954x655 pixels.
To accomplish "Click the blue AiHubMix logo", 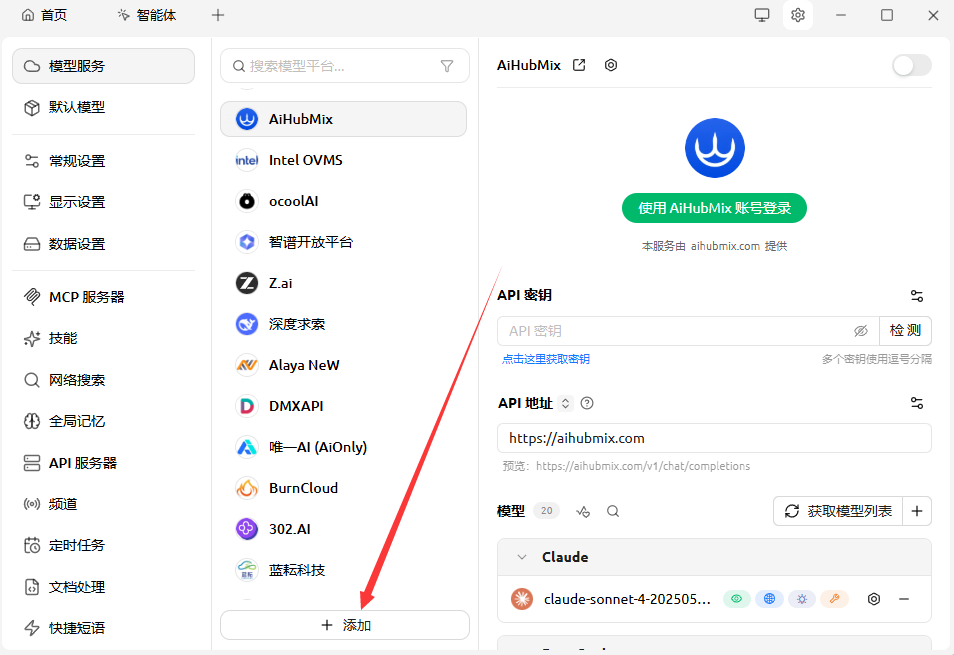I will pos(714,148).
